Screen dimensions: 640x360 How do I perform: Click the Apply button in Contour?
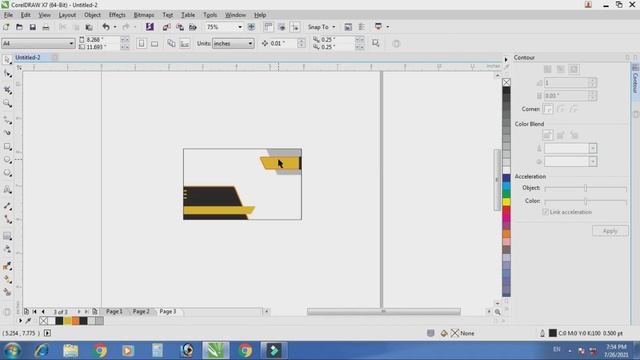point(610,231)
